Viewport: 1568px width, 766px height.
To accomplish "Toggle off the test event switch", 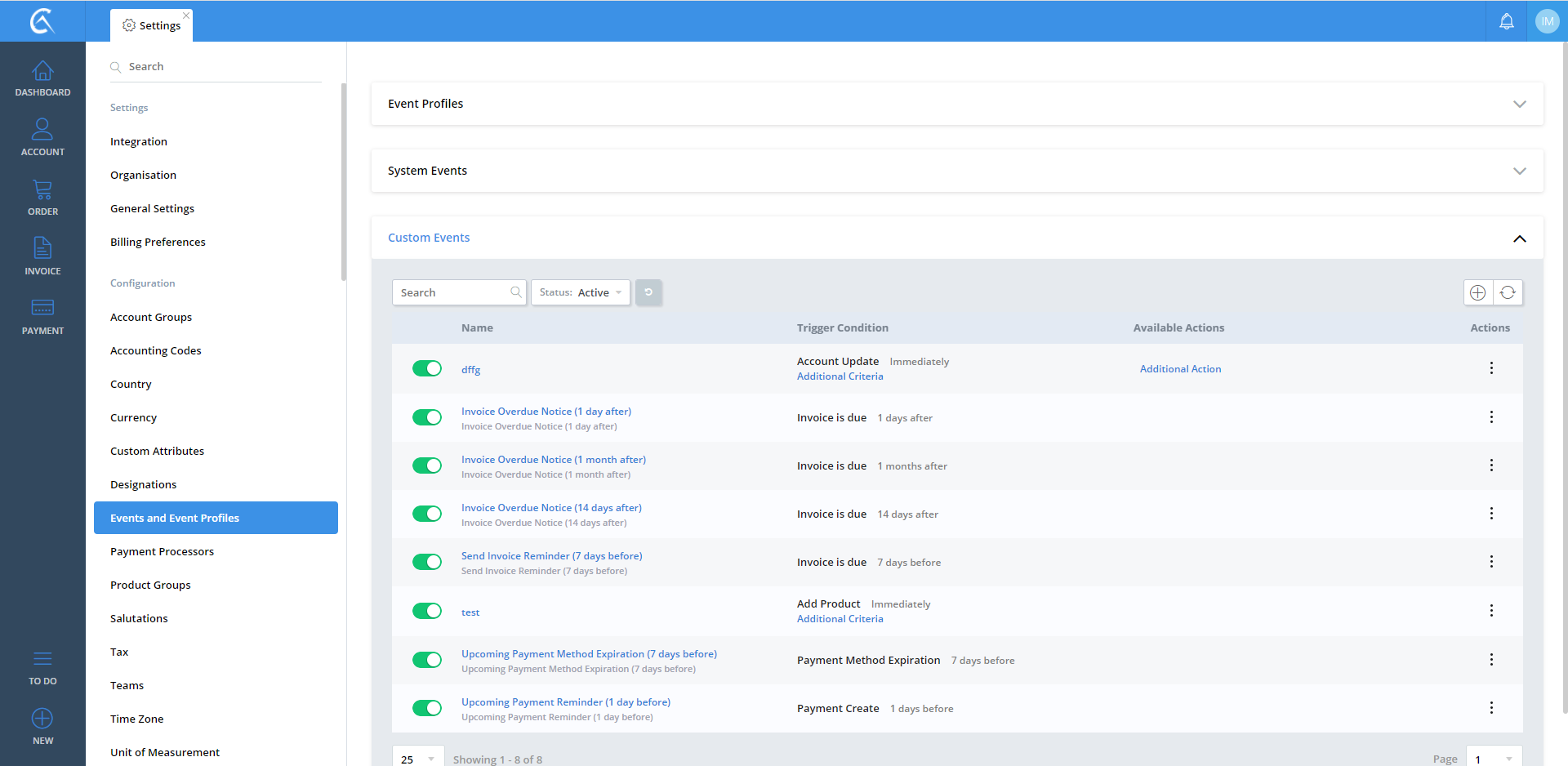I will coord(426,611).
